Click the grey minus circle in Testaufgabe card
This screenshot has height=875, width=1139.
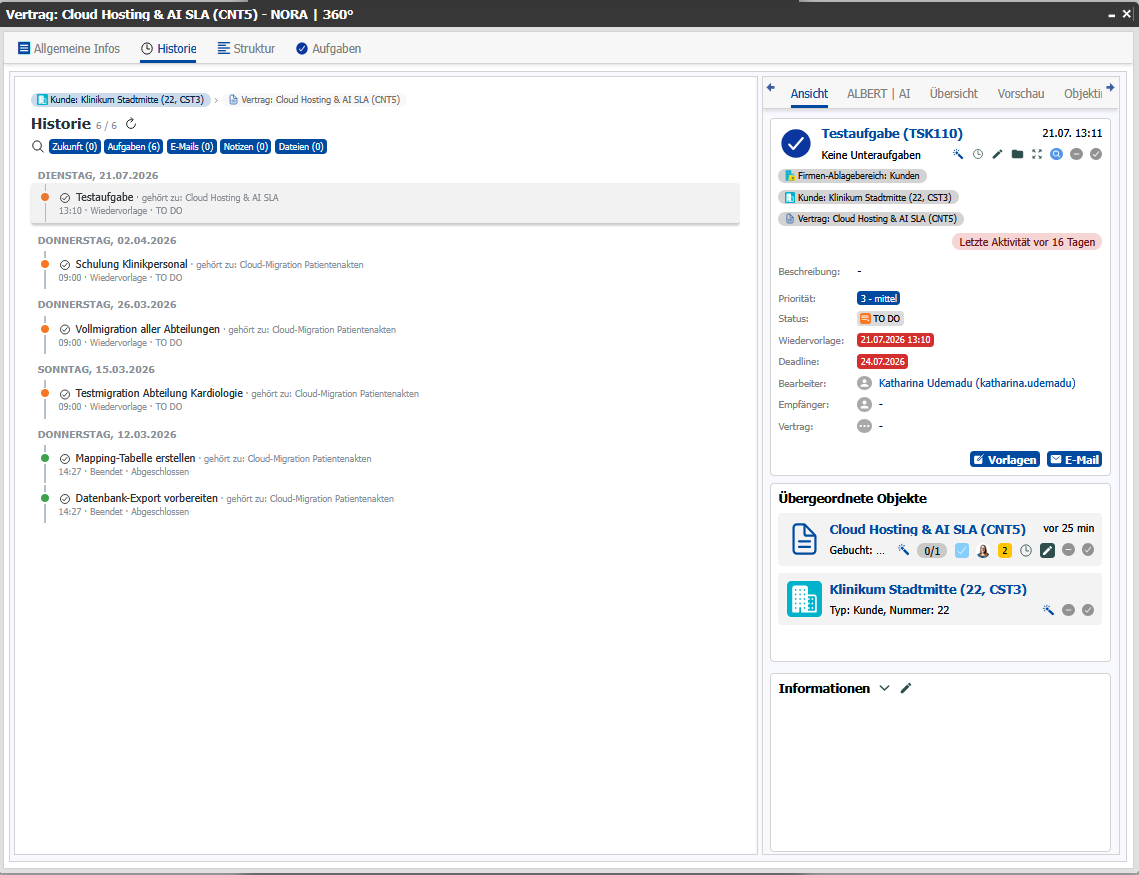[1077, 154]
